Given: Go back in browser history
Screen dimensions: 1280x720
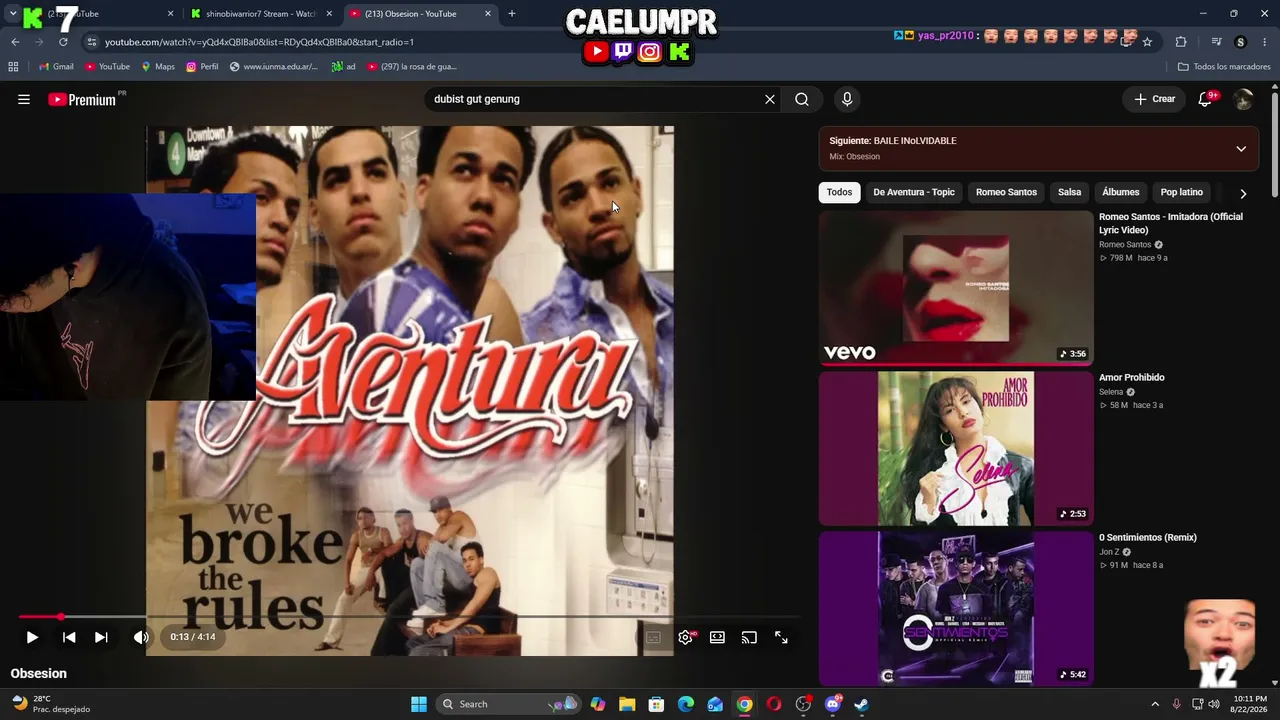Looking at the screenshot, I should coord(15,42).
